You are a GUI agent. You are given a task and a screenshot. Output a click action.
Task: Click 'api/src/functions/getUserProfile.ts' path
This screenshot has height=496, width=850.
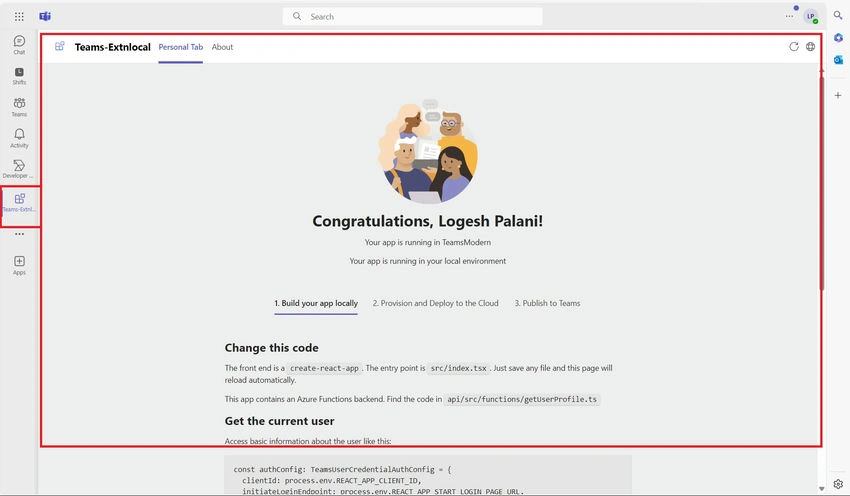(x=522, y=400)
